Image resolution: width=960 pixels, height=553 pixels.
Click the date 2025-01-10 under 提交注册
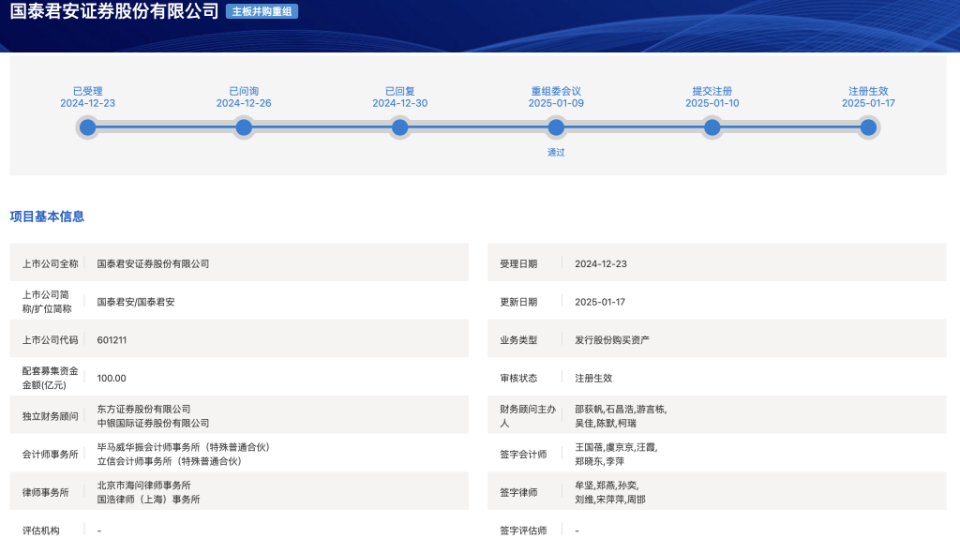click(x=712, y=103)
